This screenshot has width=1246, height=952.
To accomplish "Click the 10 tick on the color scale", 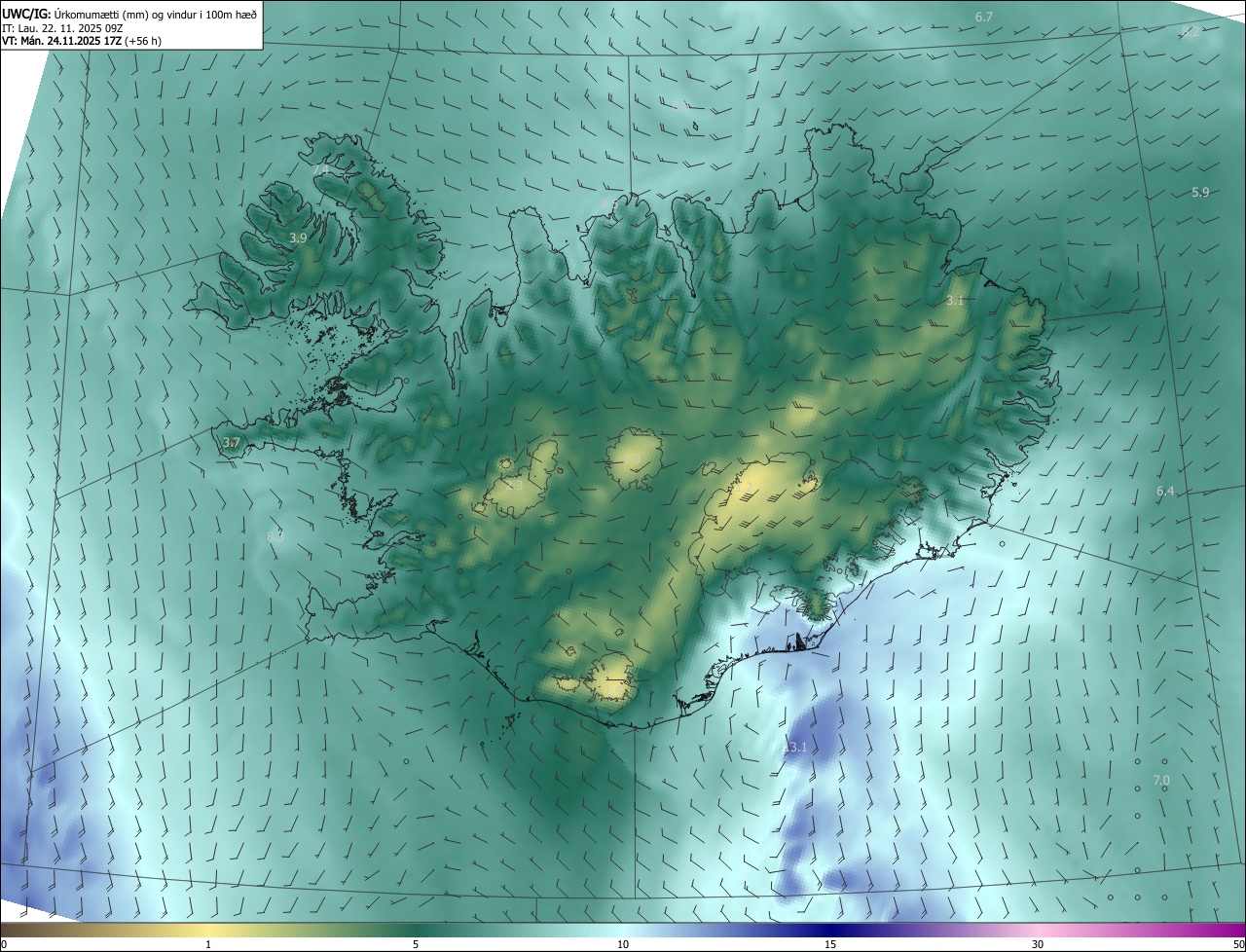I will [x=623, y=945].
